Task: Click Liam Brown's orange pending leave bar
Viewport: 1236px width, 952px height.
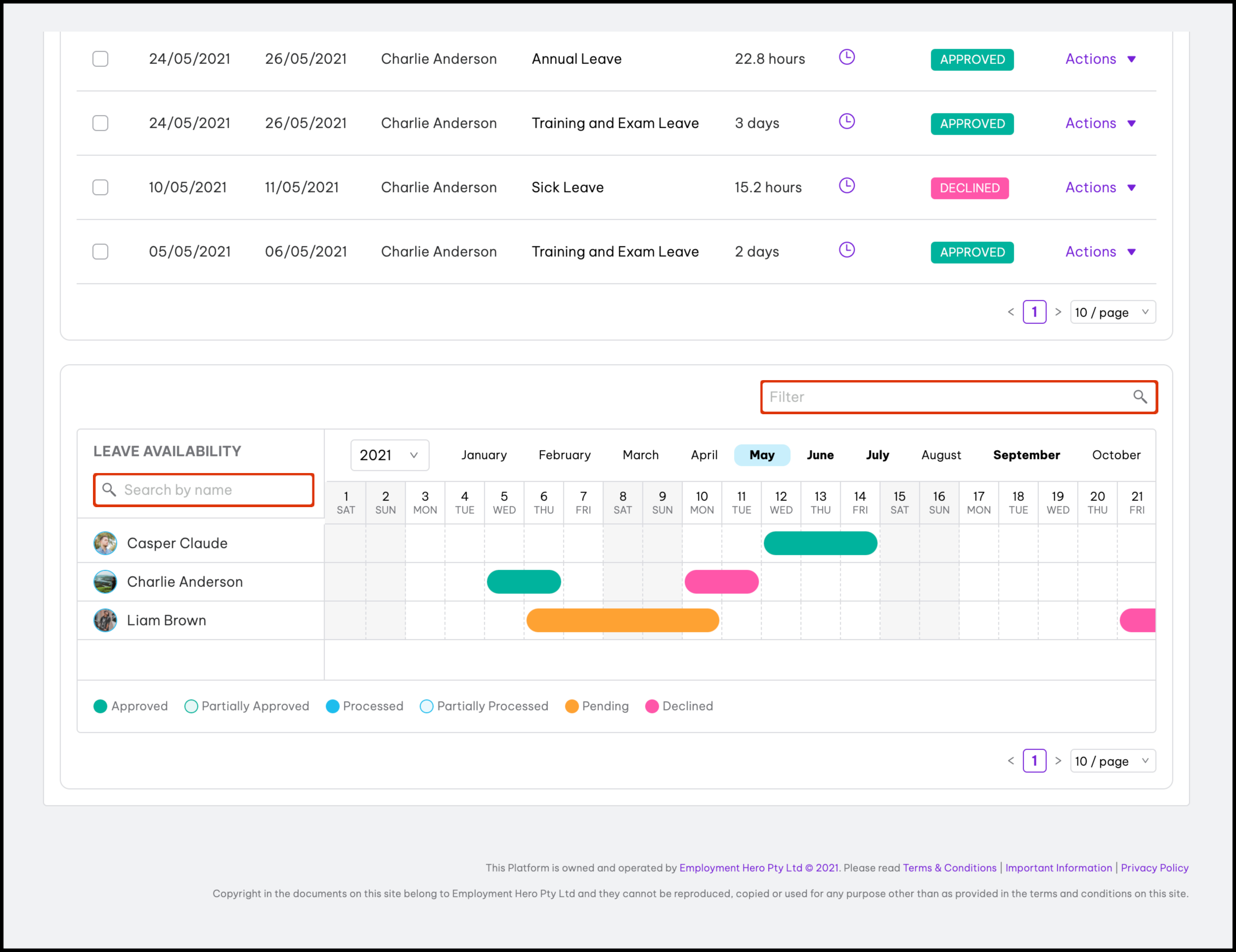Action: pos(622,620)
